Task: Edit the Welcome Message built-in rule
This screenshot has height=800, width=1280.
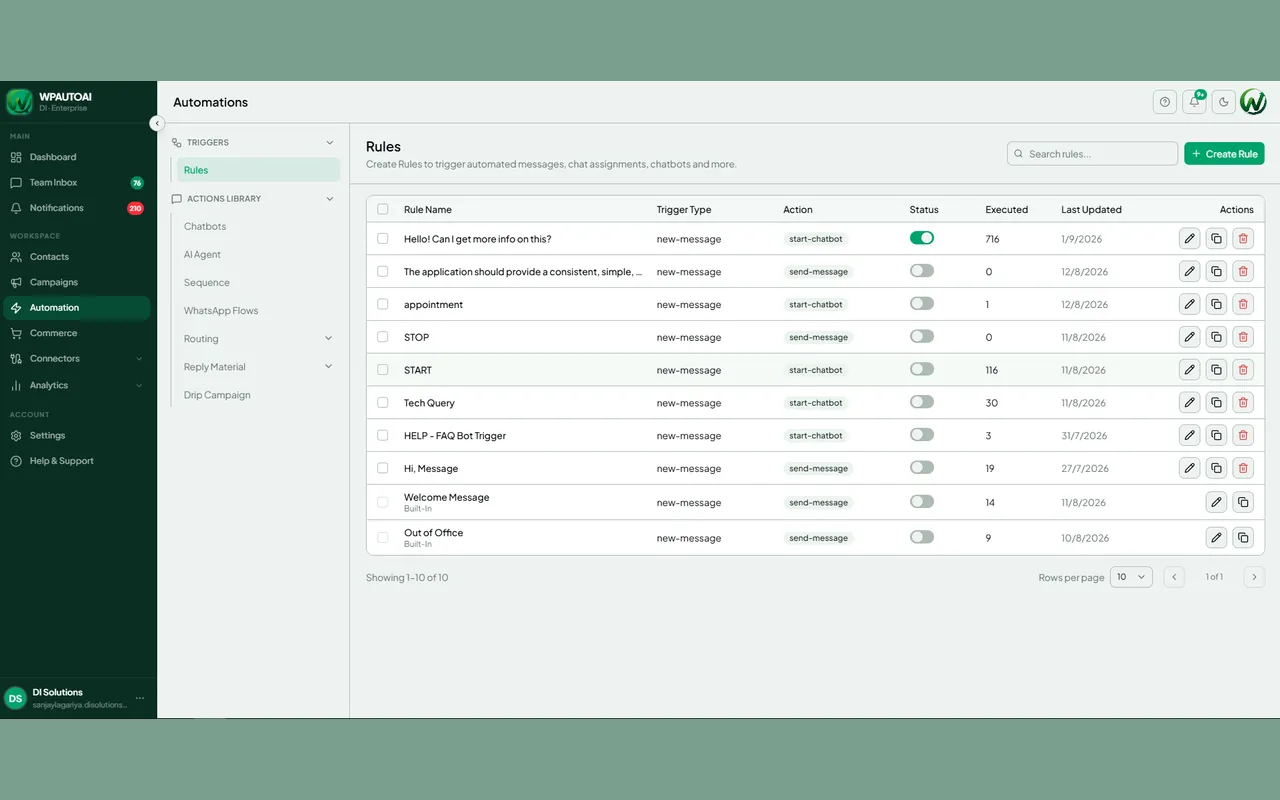Action: [x=1216, y=502]
